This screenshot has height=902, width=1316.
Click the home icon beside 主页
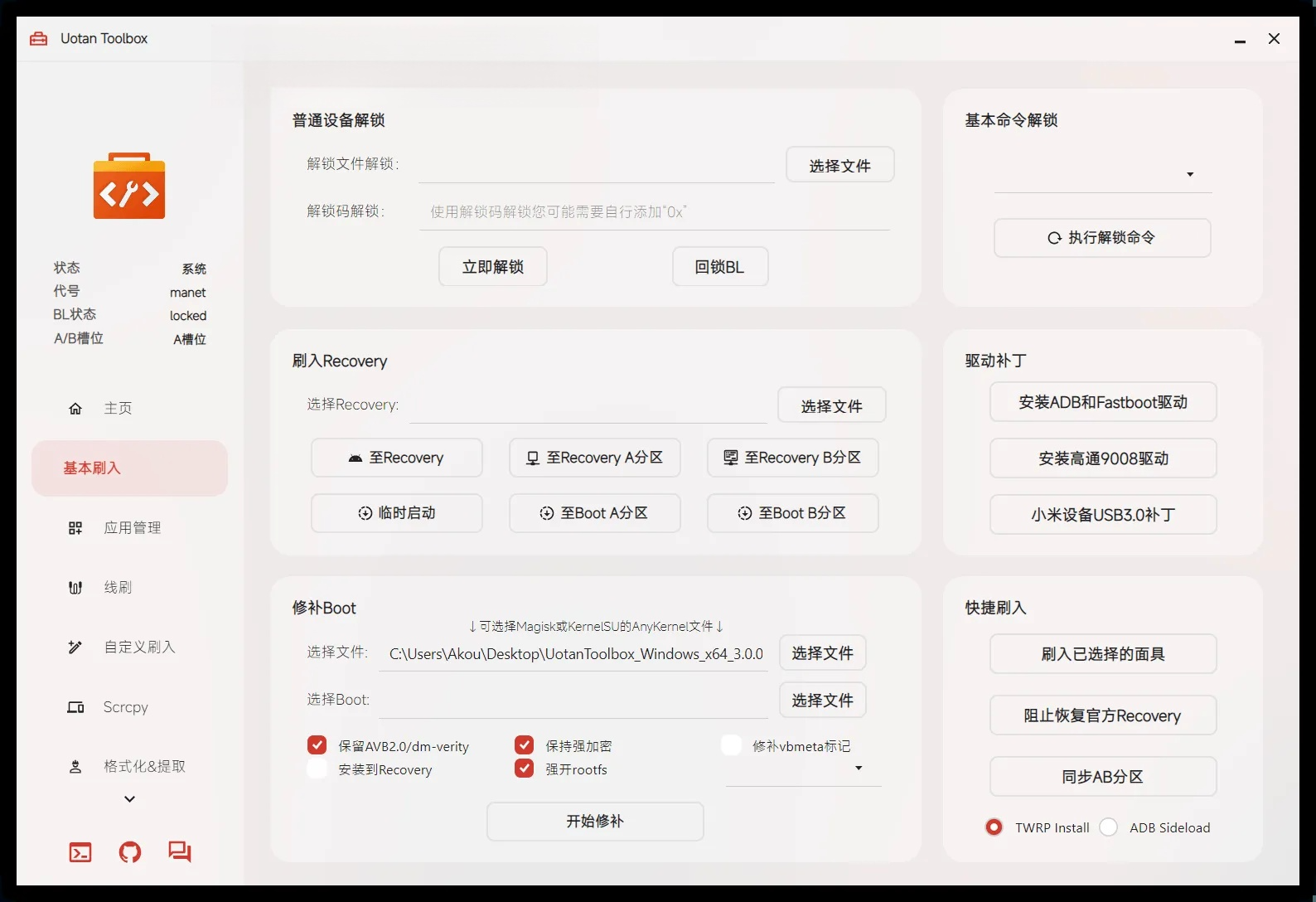(x=75, y=408)
